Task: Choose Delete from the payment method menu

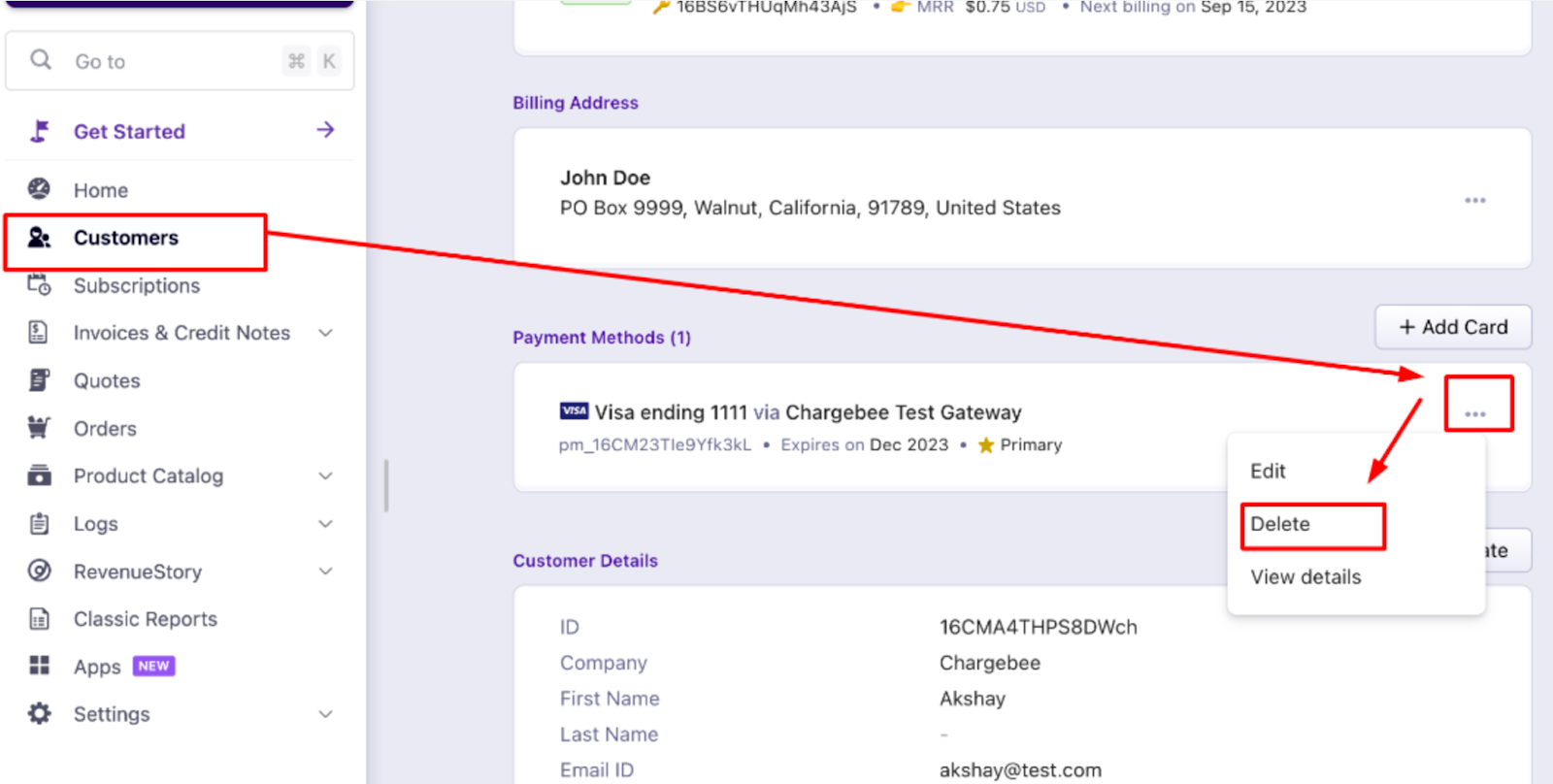Action: tap(1280, 524)
